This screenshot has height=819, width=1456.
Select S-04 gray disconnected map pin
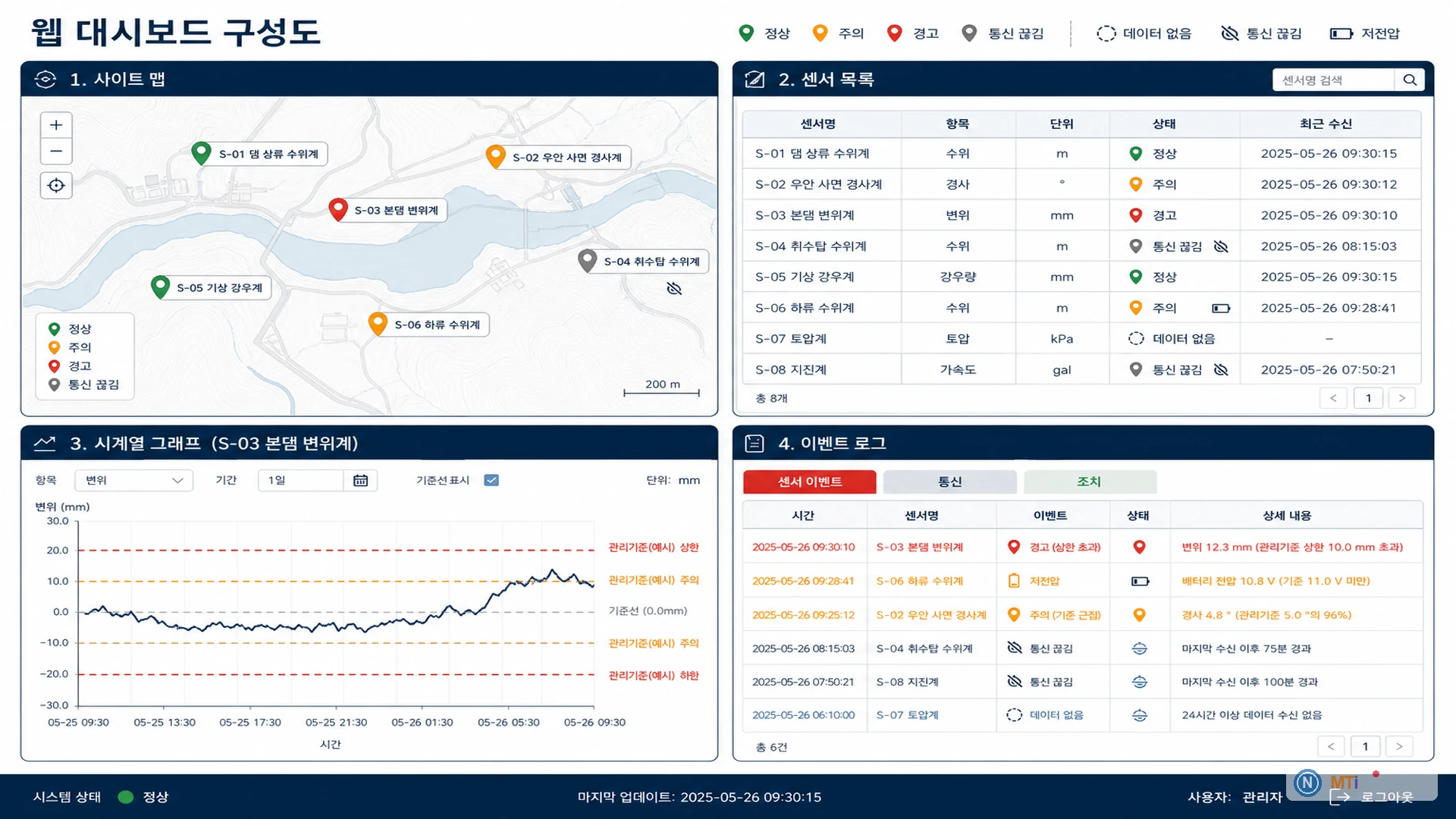click(587, 261)
